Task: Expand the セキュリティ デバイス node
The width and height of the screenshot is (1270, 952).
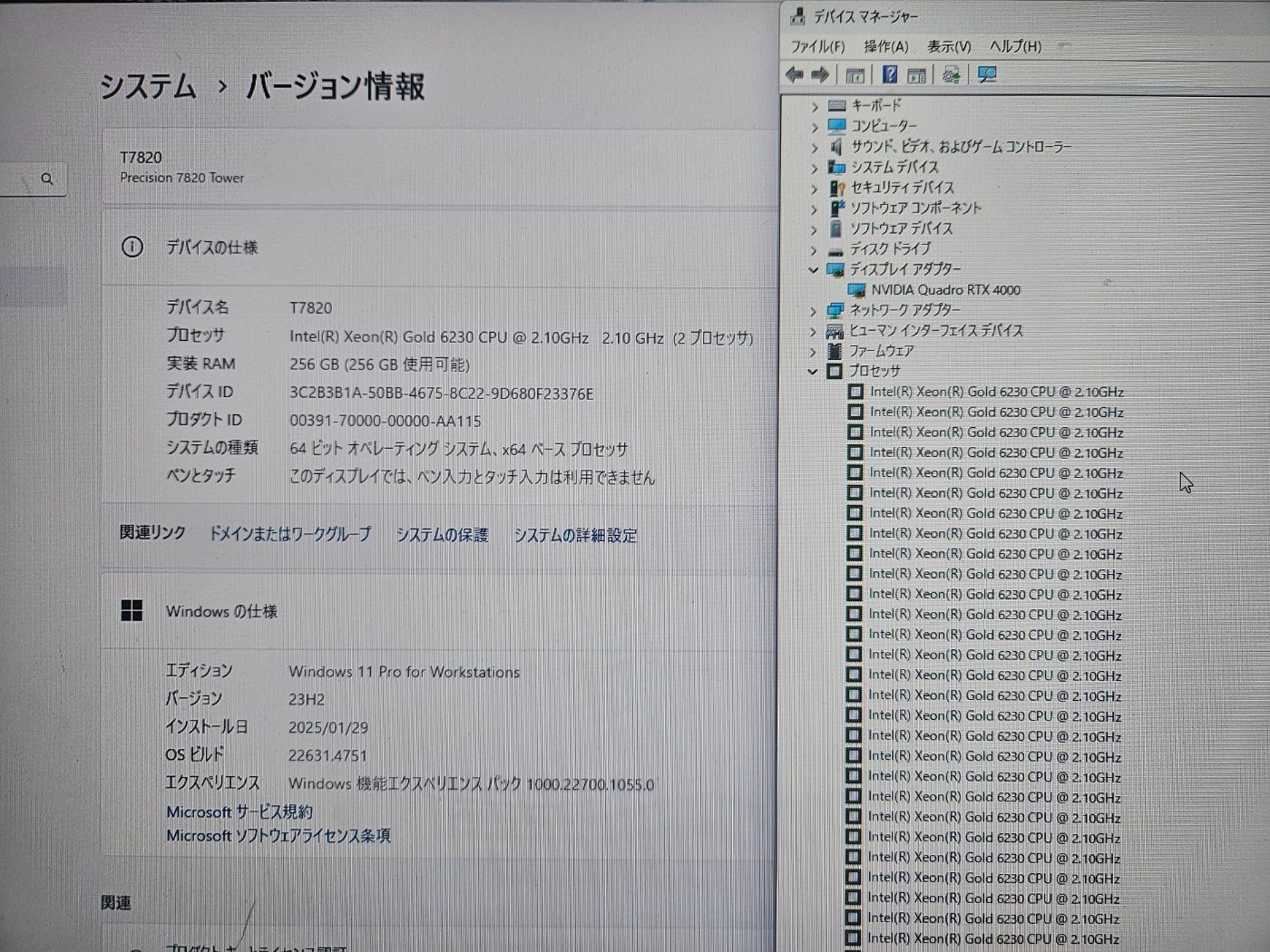Action: (815, 189)
